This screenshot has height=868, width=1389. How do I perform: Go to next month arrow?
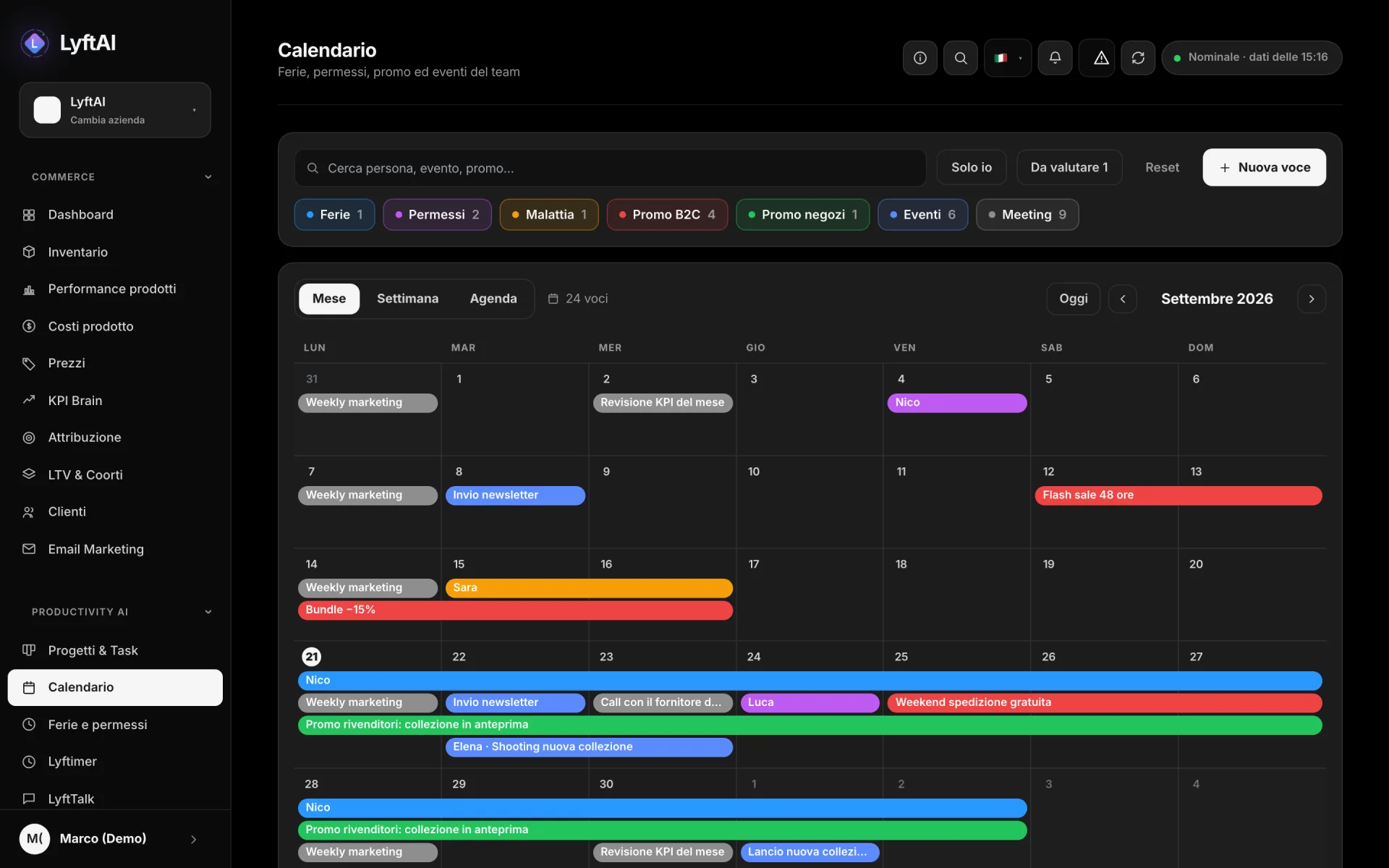coord(1312,299)
